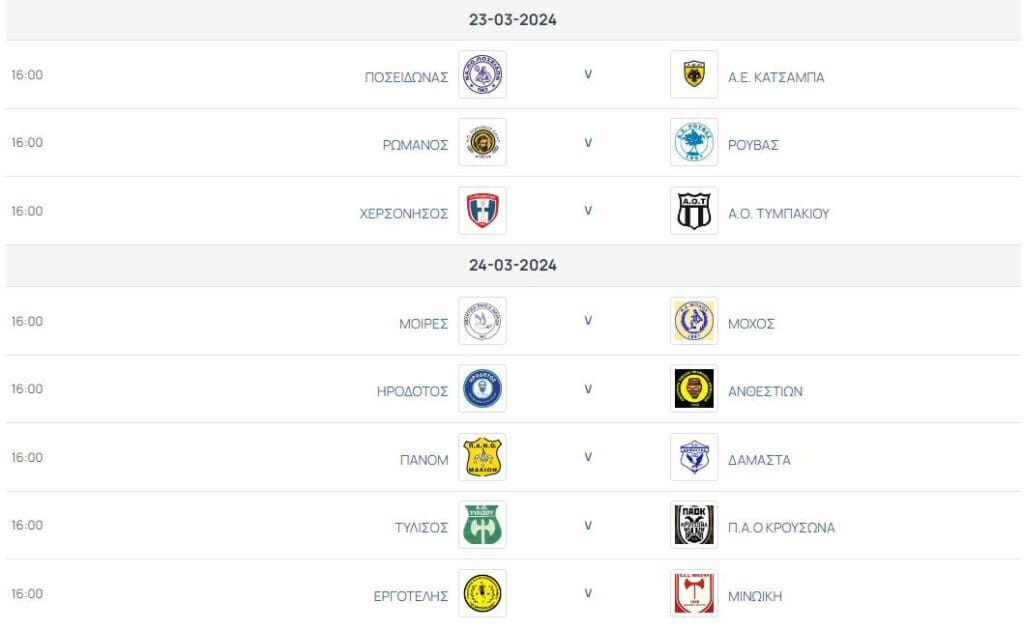Click the ΠΟΣΕΙΔΩΝΑΣ team crest
The image size is (1024, 631).
click(x=483, y=74)
